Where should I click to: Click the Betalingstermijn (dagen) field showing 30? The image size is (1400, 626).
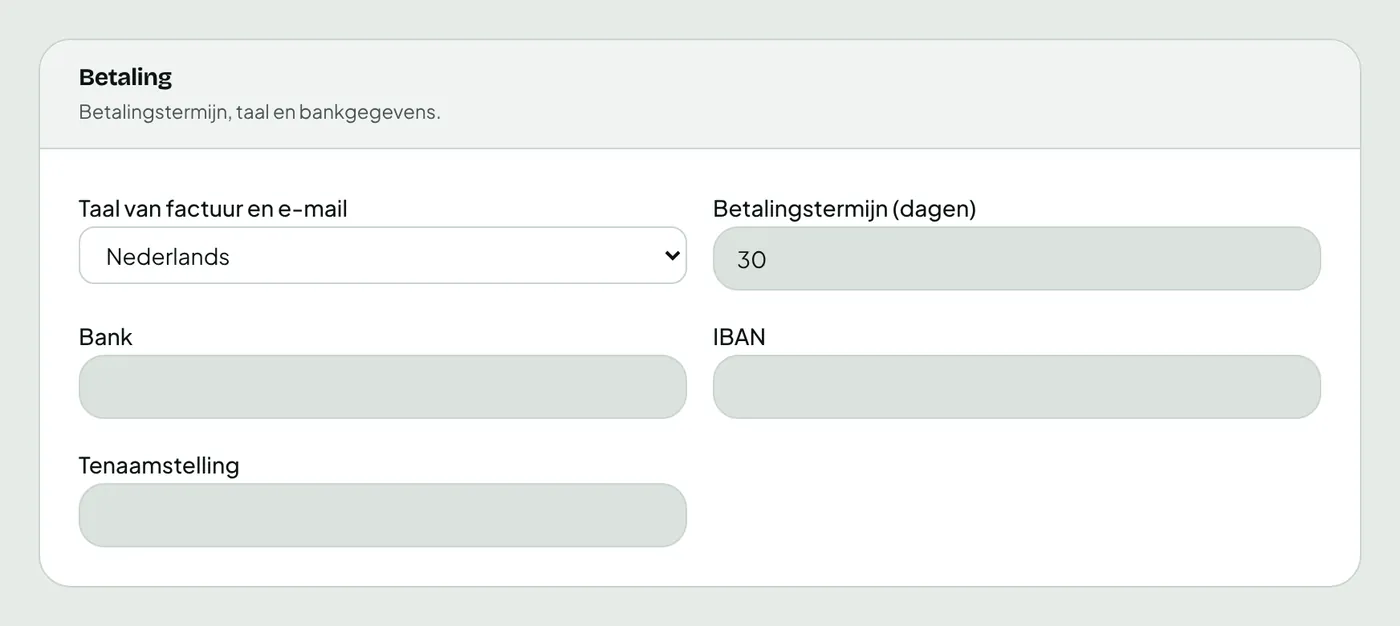pos(1016,258)
